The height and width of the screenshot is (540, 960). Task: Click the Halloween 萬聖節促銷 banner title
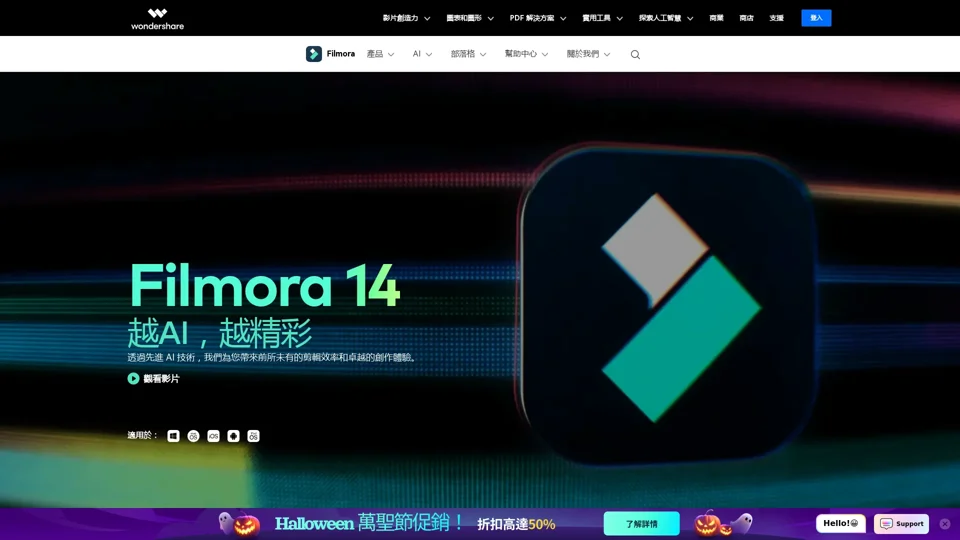[369, 523]
